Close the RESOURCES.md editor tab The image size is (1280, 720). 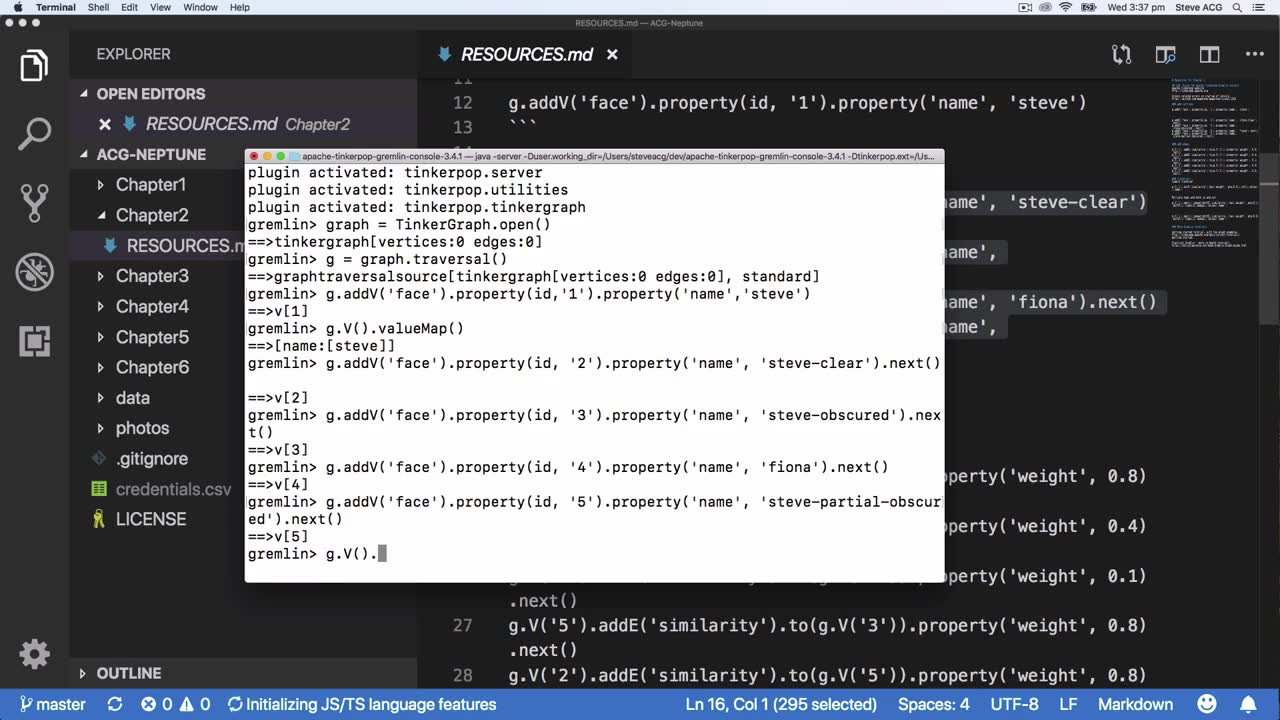(x=612, y=54)
